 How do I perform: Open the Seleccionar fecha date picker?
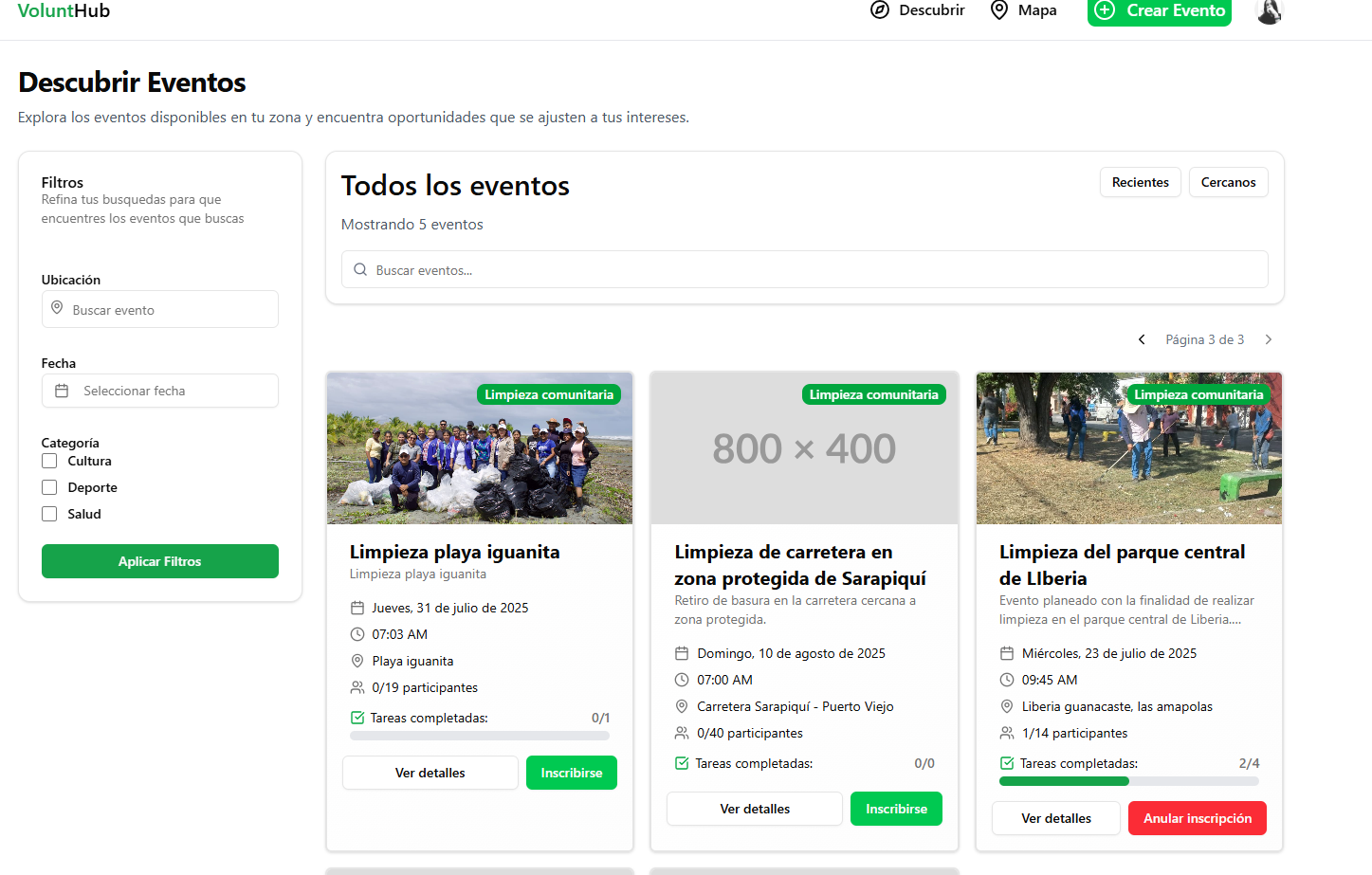[159, 391]
